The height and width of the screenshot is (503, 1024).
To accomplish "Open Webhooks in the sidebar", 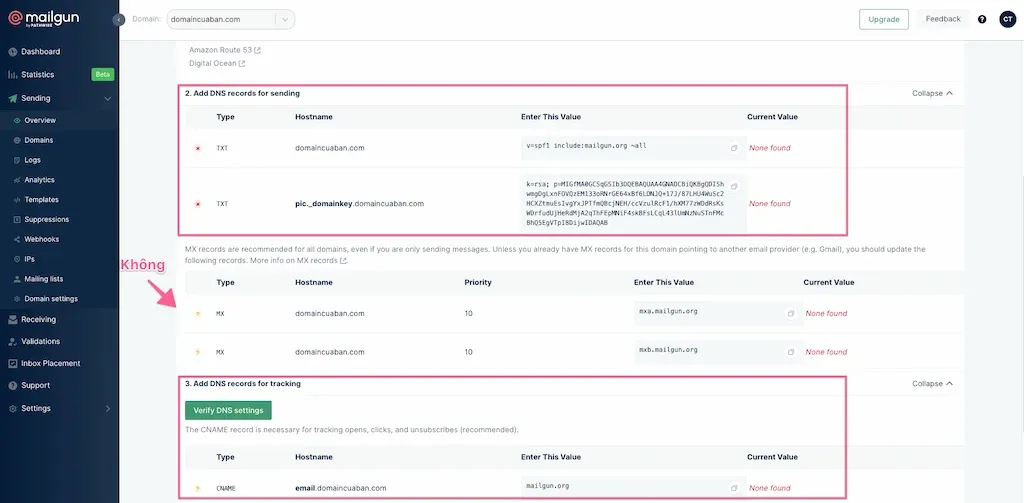I will tap(41, 239).
